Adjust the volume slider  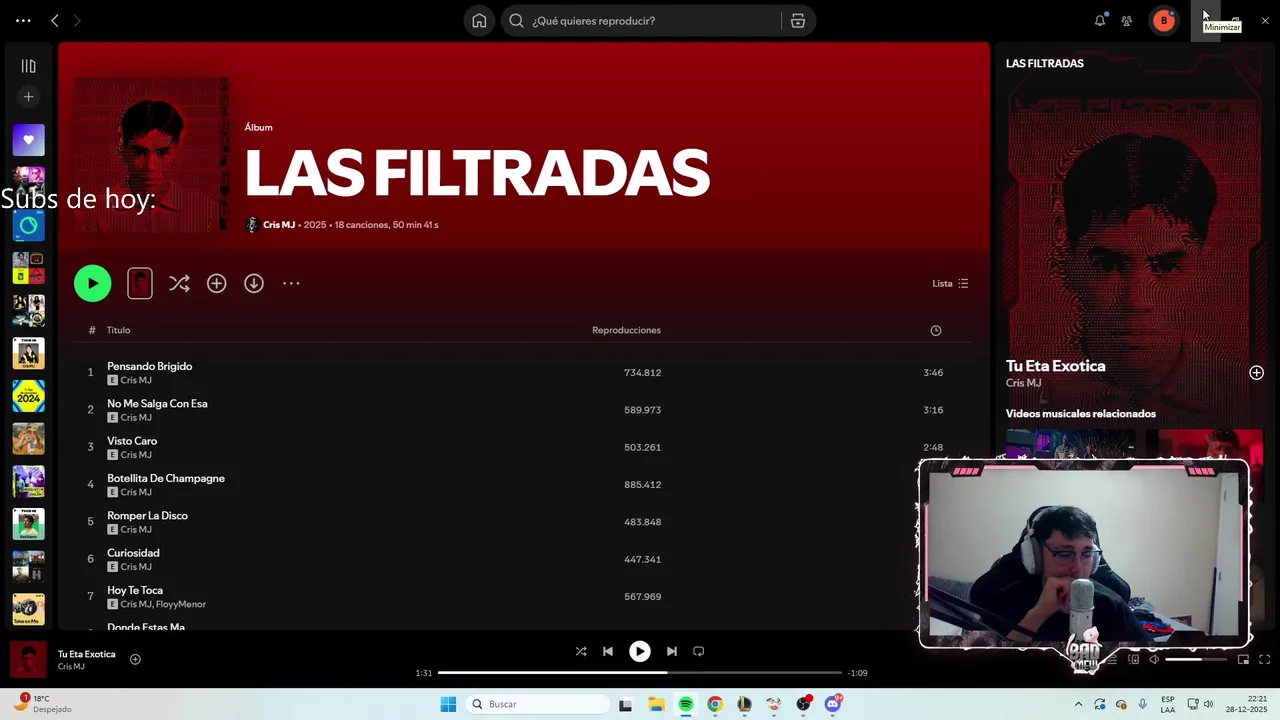click(x=1196, y=660)
